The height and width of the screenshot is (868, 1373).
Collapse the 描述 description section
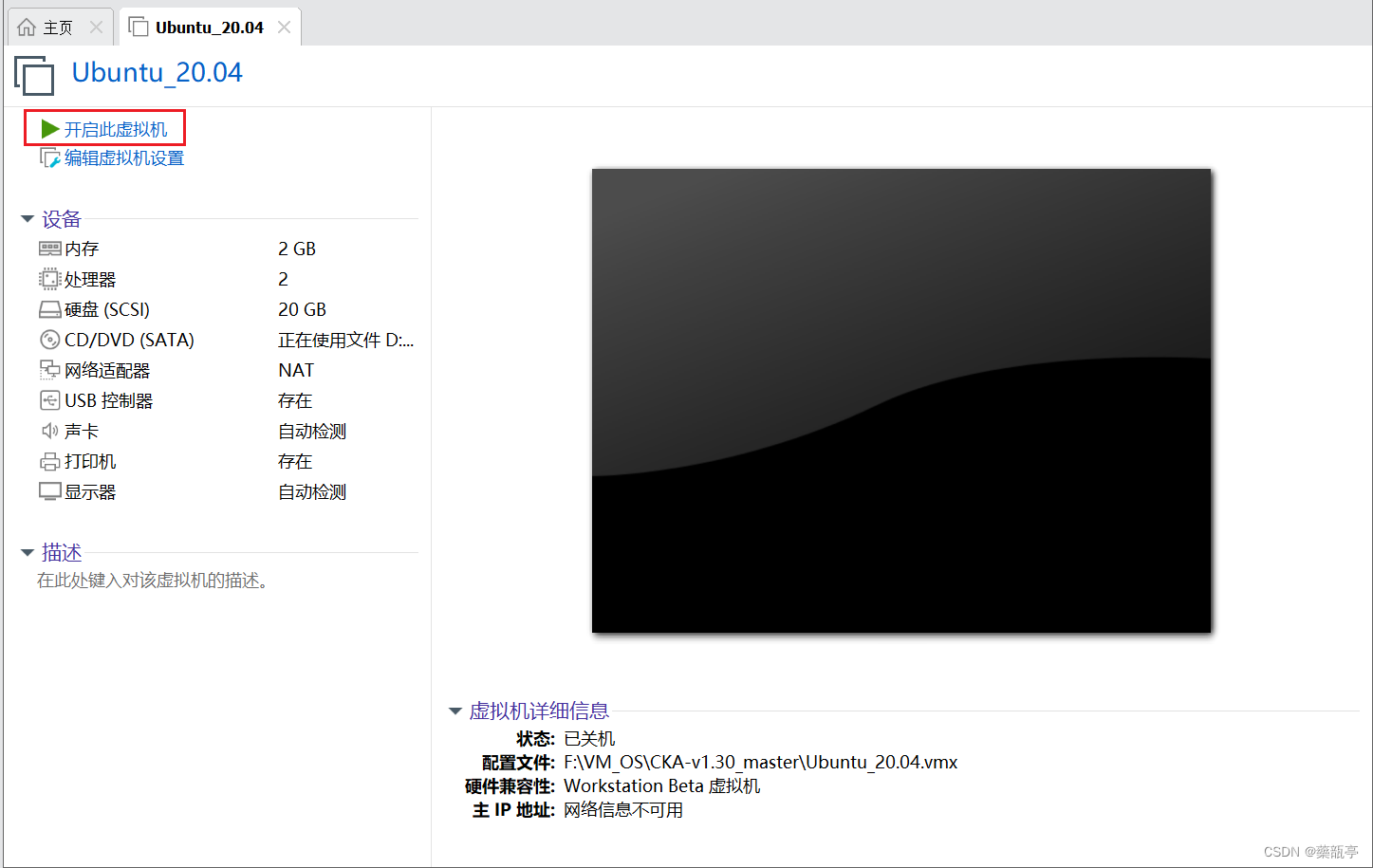point(27,552)
